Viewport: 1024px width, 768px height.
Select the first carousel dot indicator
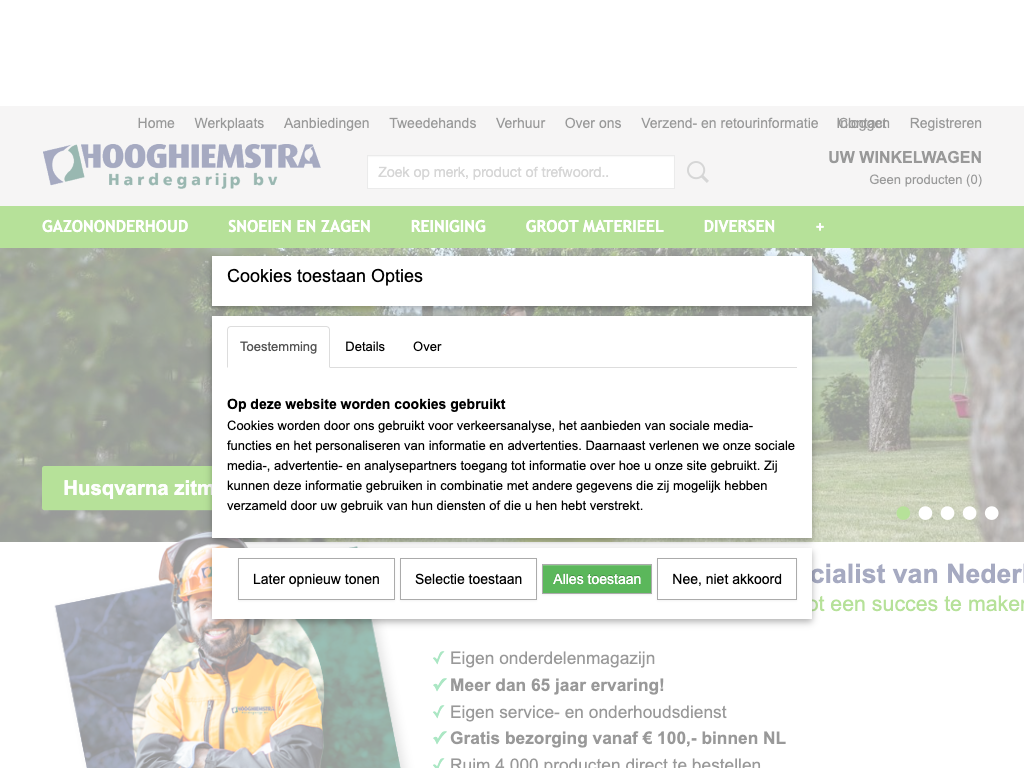(904, 513)
